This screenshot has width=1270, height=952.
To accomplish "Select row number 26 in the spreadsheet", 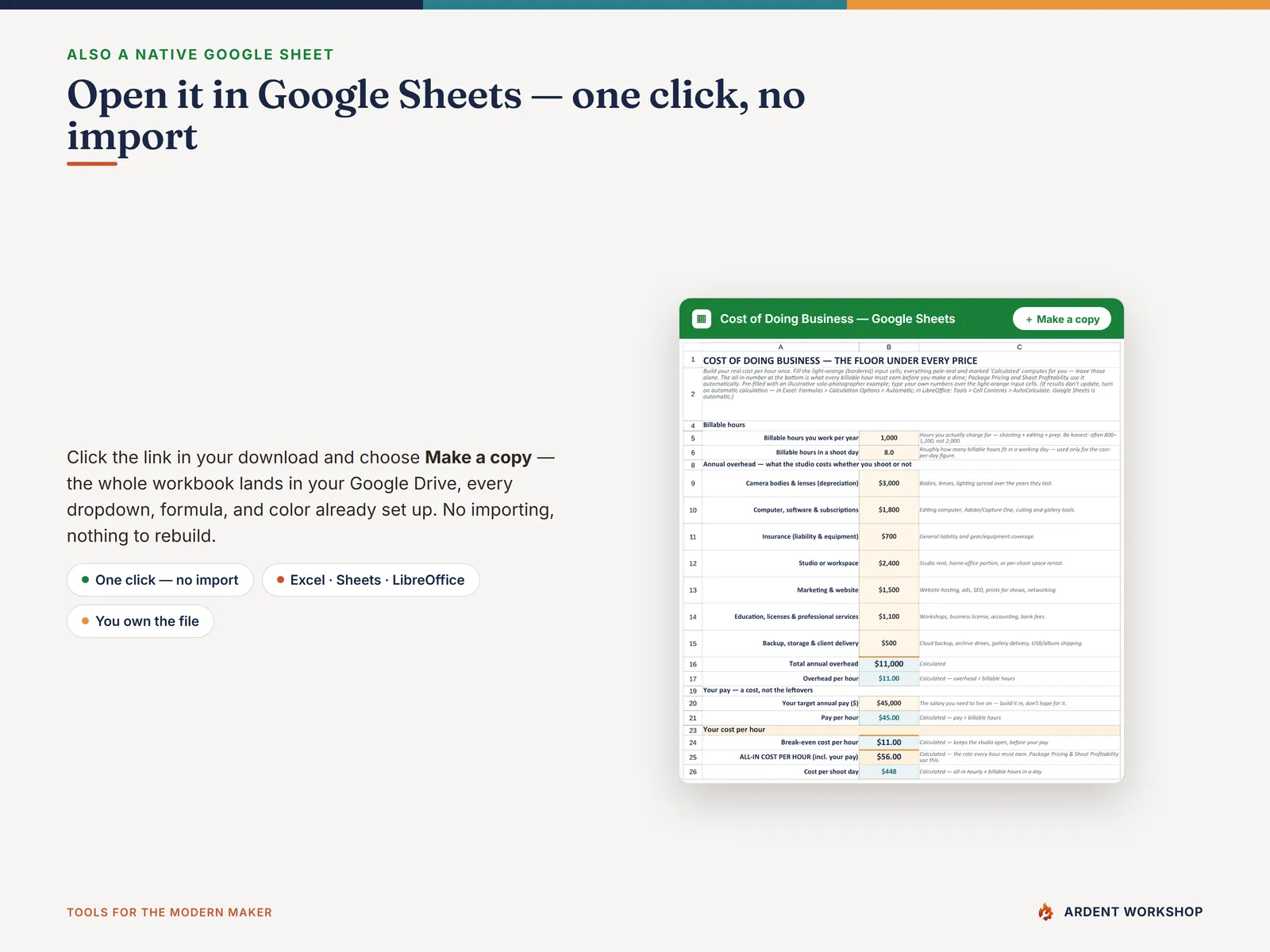I will [x=693, y=772].
